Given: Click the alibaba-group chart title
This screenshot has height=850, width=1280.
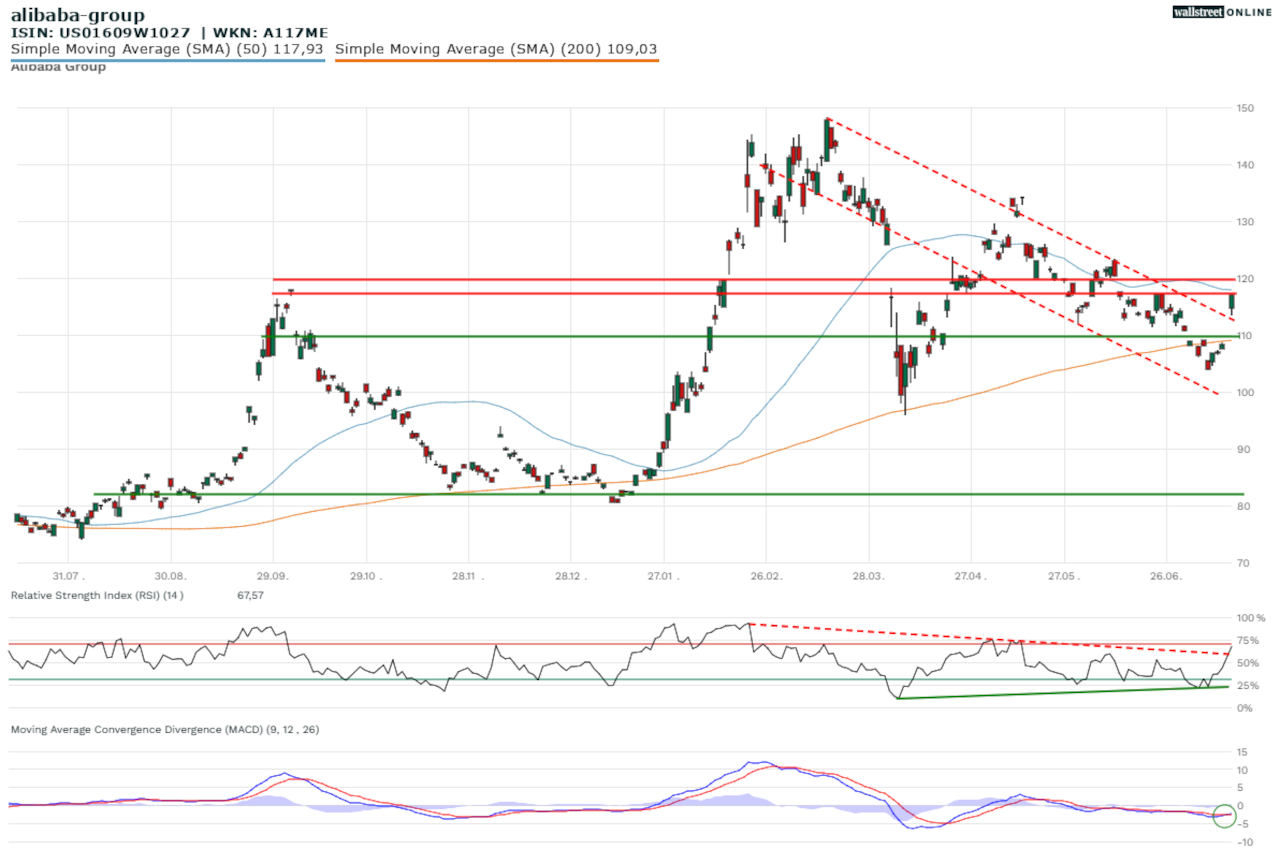Looking at the screenshot, I should click(77, 15).
